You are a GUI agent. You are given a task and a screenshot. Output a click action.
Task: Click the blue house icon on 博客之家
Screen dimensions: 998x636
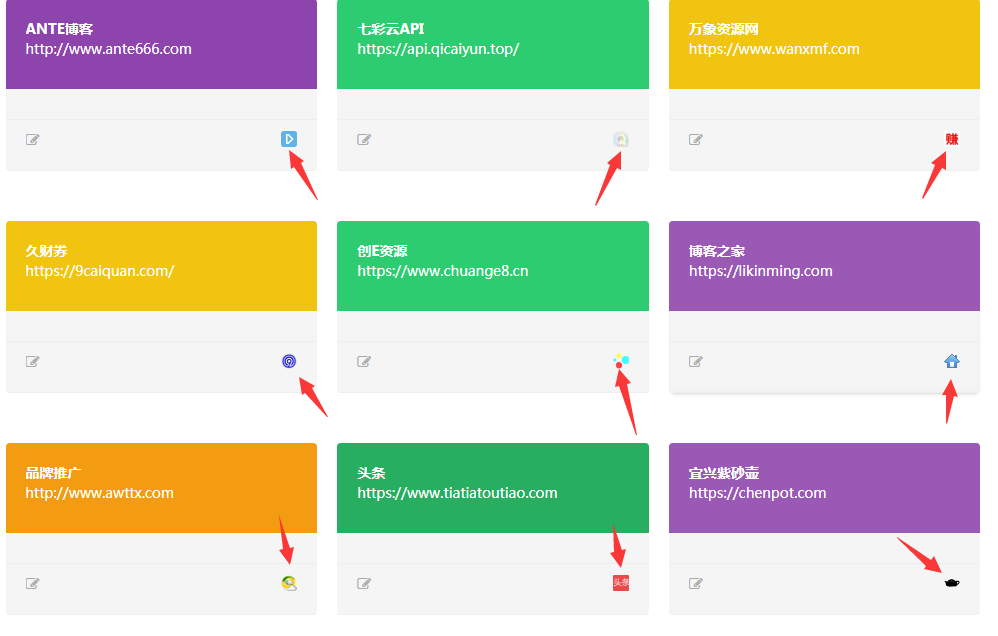[952, 362]
